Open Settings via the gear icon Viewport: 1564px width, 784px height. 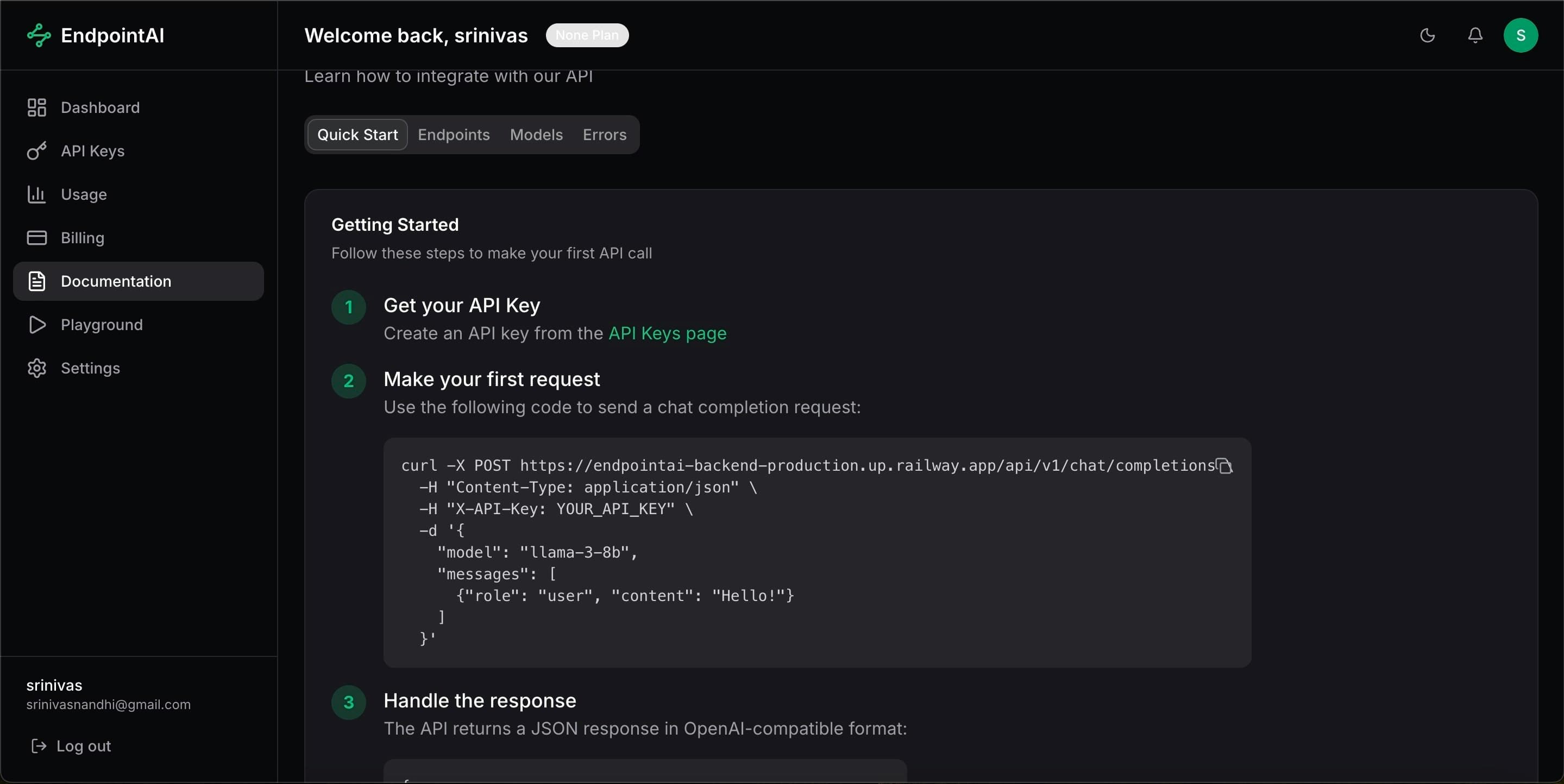(36, 368)
